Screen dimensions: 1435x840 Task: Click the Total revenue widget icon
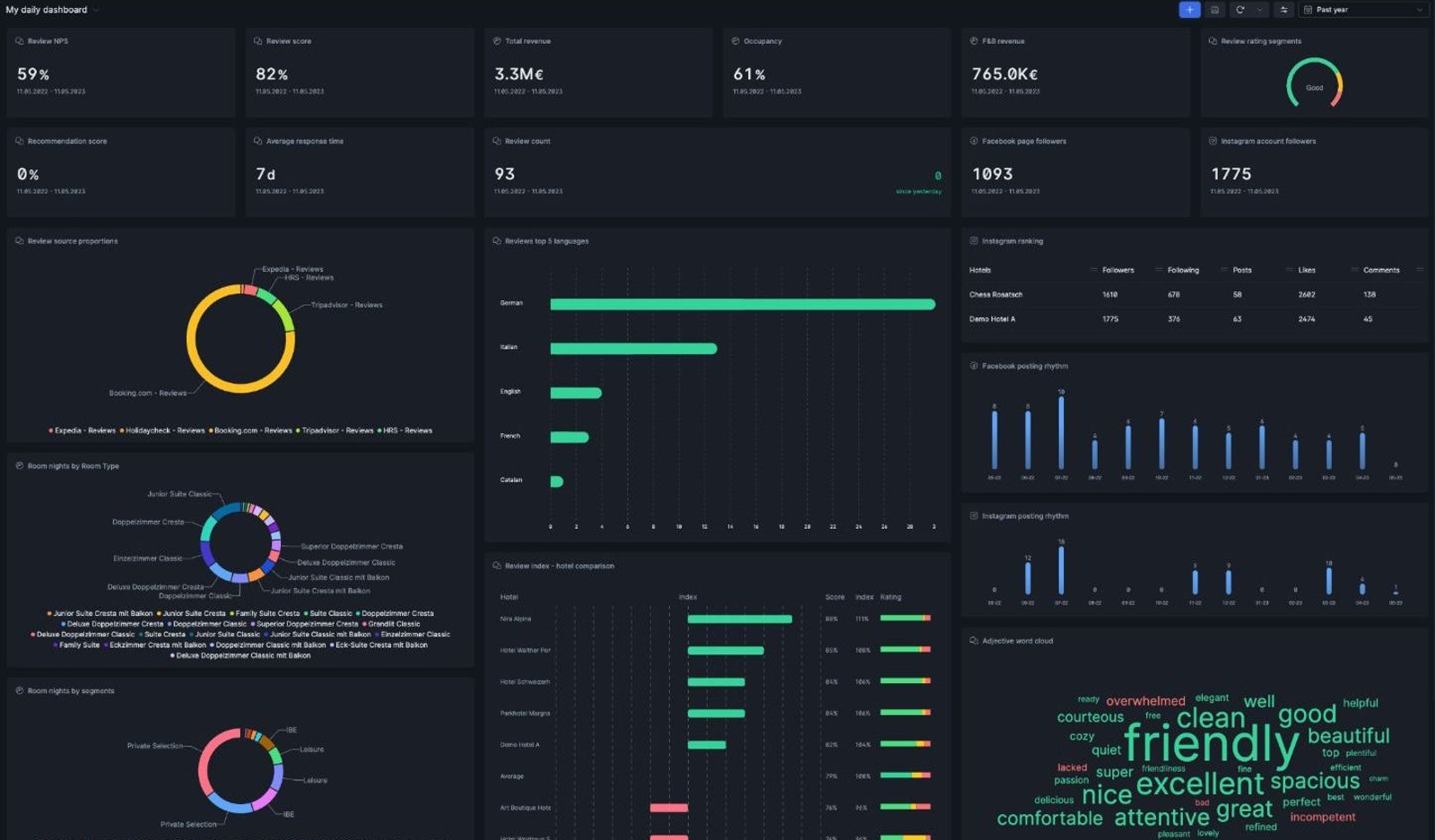pos(497,41)
